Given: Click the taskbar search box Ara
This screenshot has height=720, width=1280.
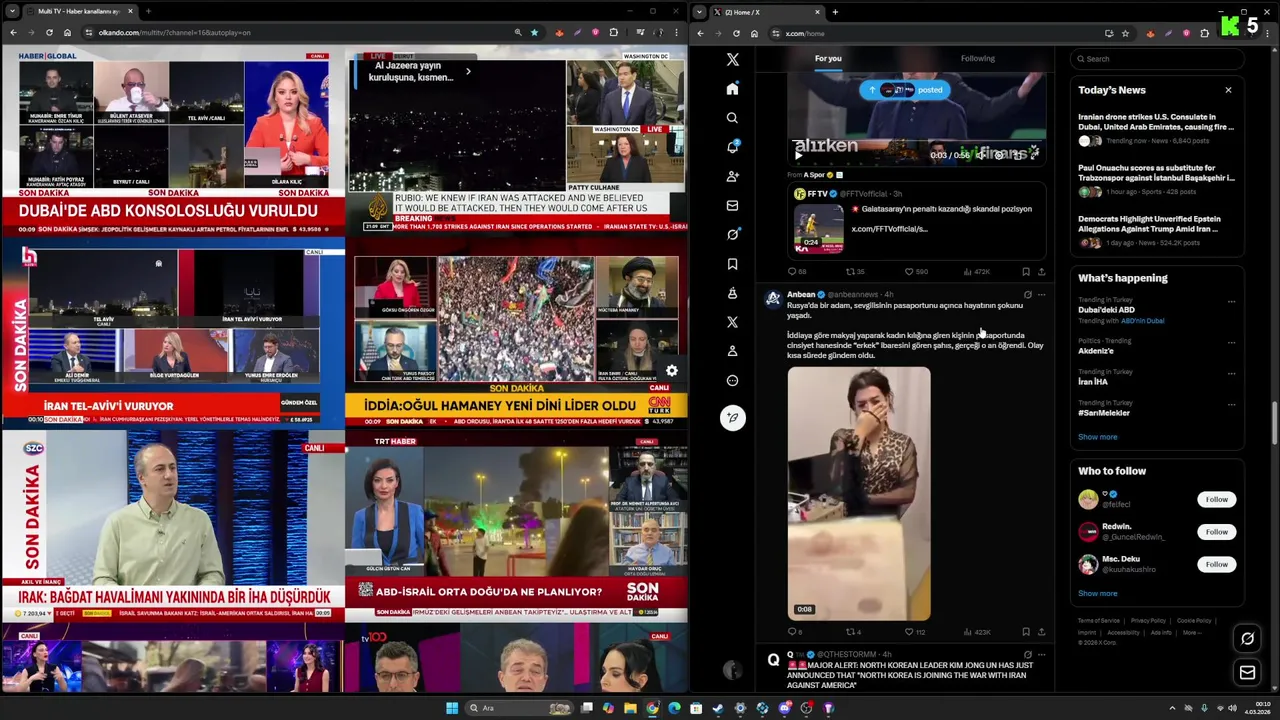Looking at the screenshot, I should tap(520, 708).
